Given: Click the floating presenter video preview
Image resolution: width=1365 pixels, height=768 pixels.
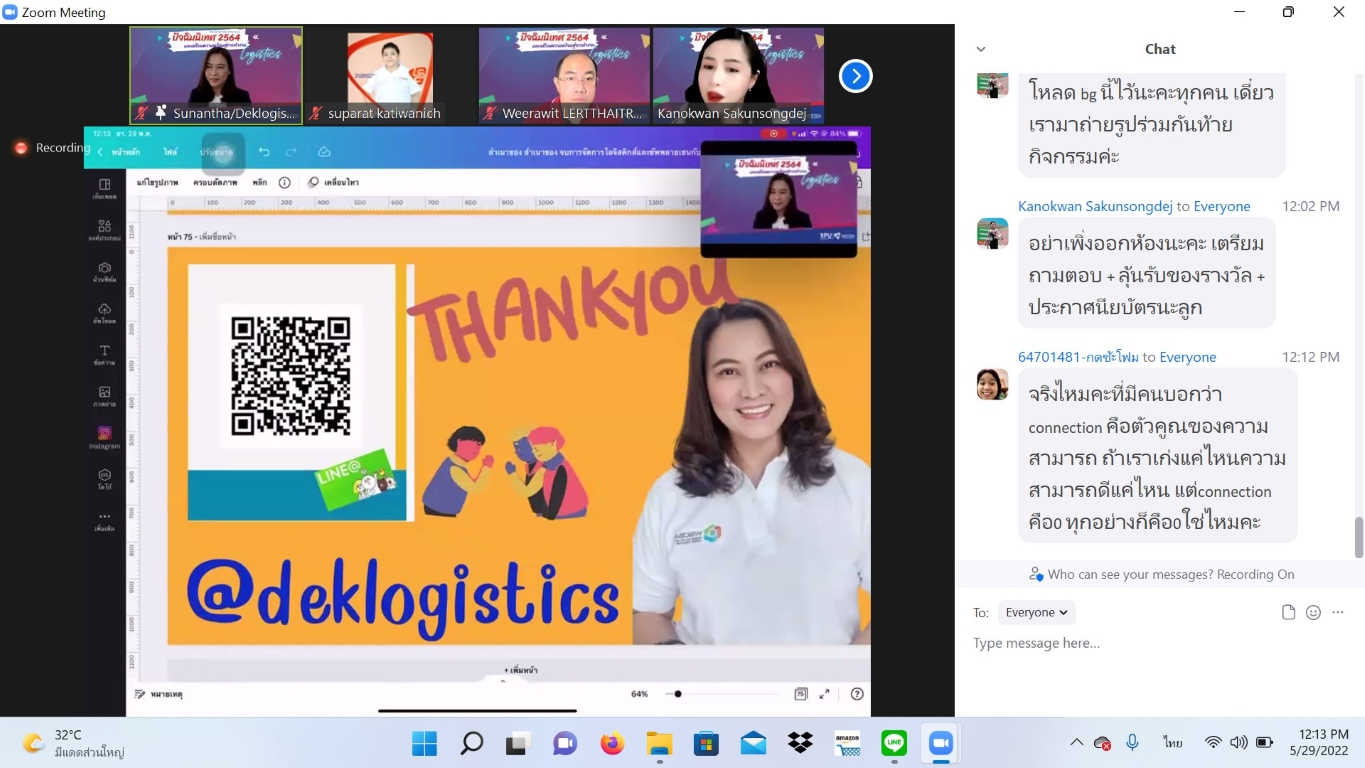Looking at the screenshot, I should click(x=779, y=200).
